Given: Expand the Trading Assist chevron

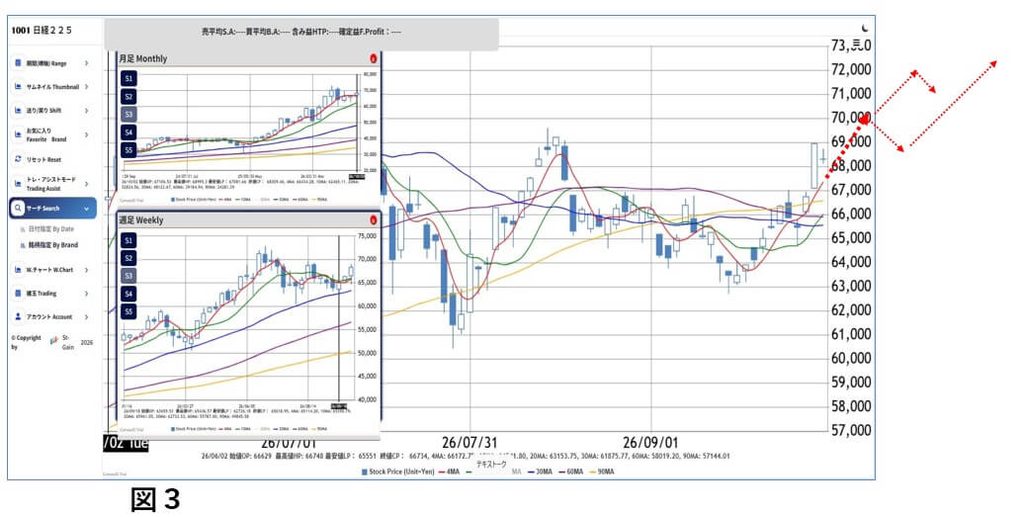Looking at the screenshot, I should click(86, 183).
